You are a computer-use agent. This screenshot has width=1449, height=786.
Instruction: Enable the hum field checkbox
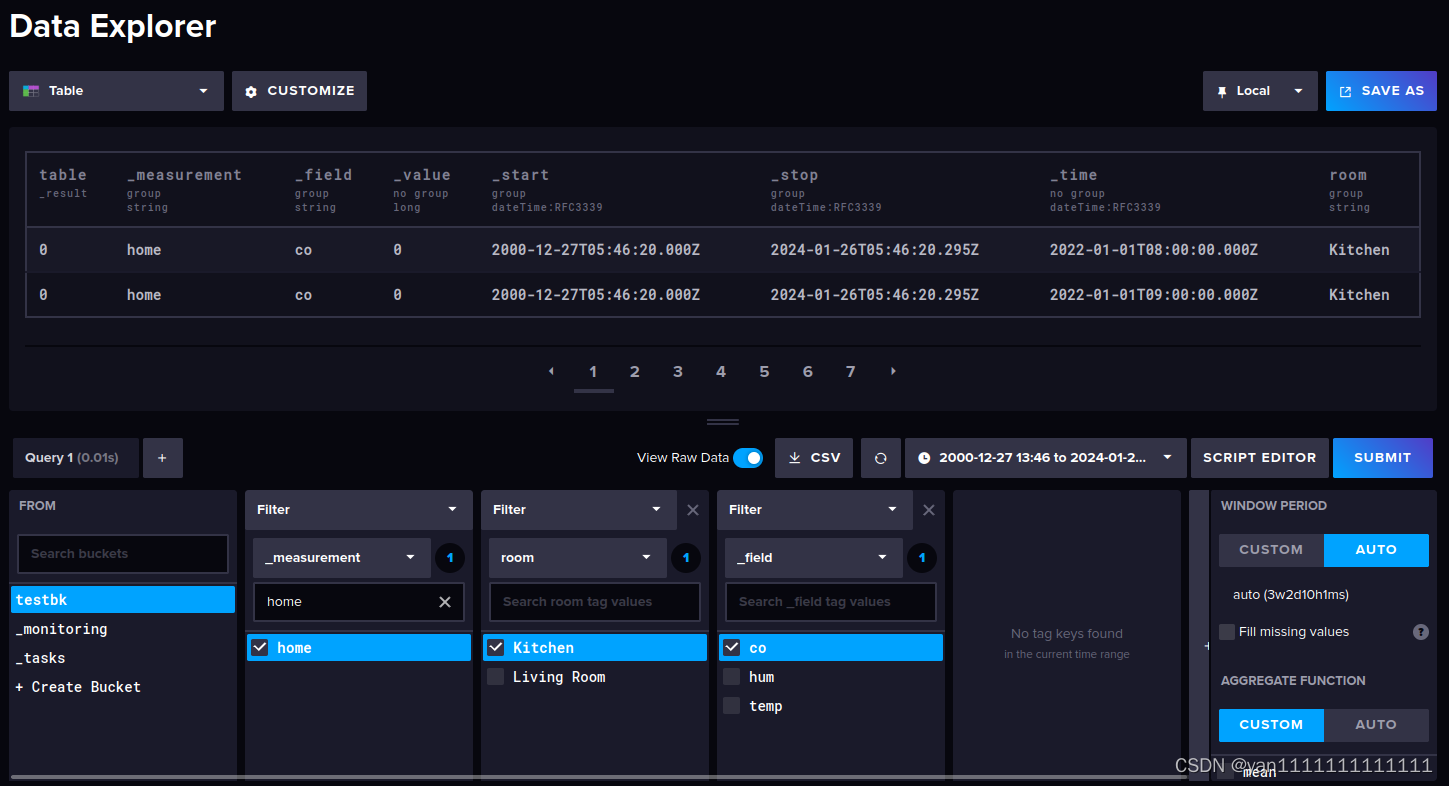point(731,677)
